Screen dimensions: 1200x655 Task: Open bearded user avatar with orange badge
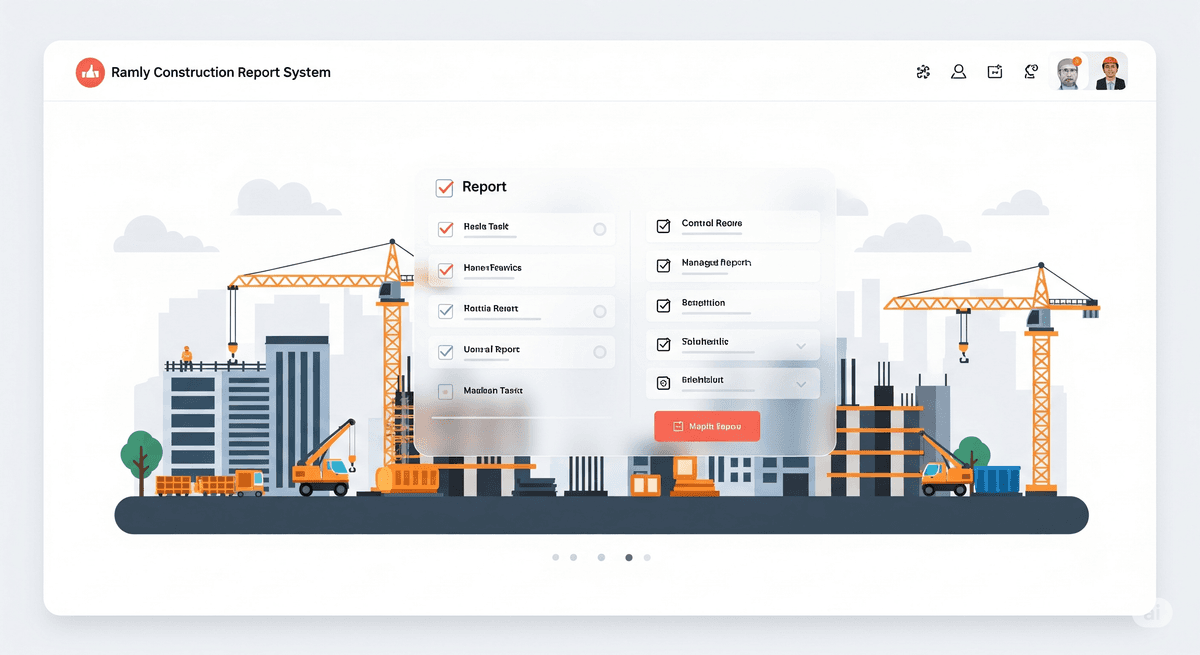click(1068, 73)
